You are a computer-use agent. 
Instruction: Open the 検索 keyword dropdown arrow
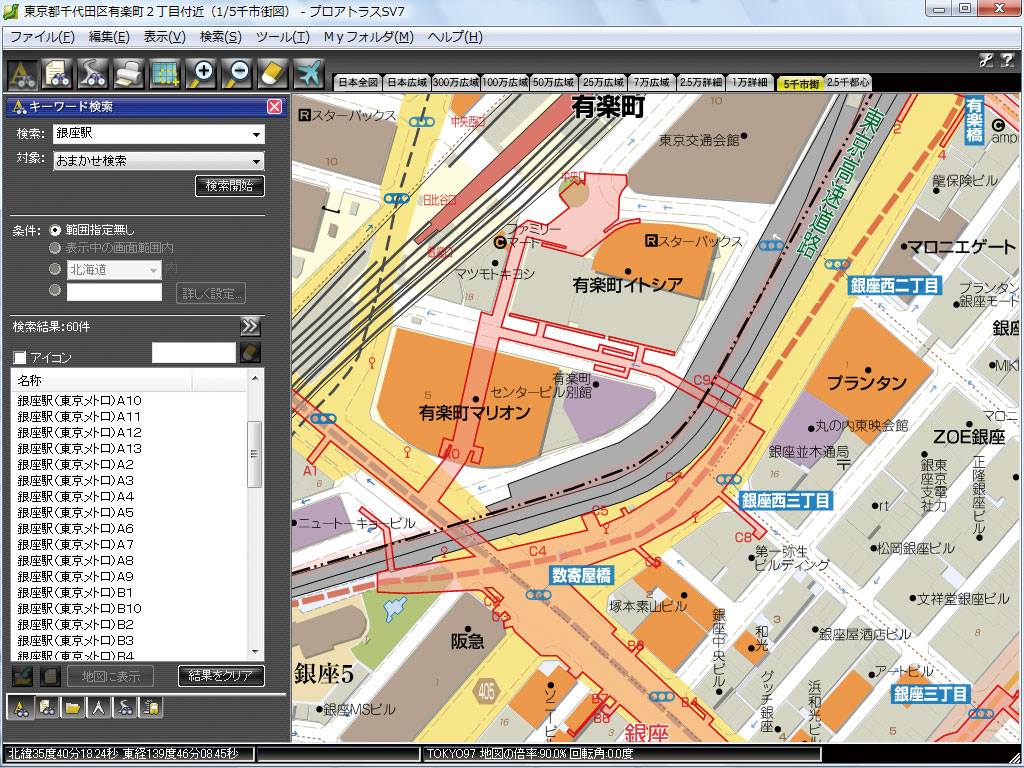pos(257,135)
